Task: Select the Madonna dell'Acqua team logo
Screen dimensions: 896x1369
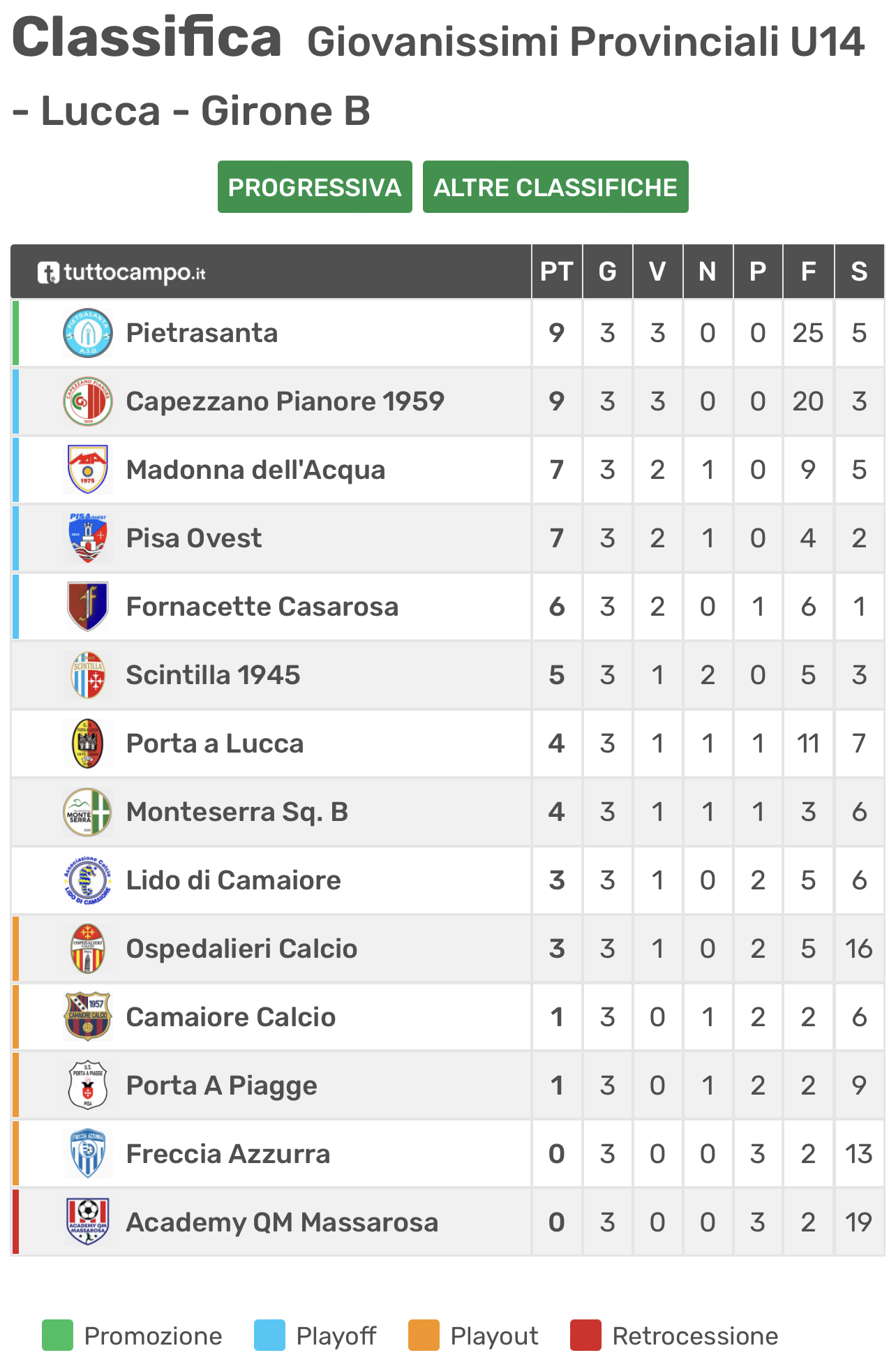Action: (x=87, y=470)
